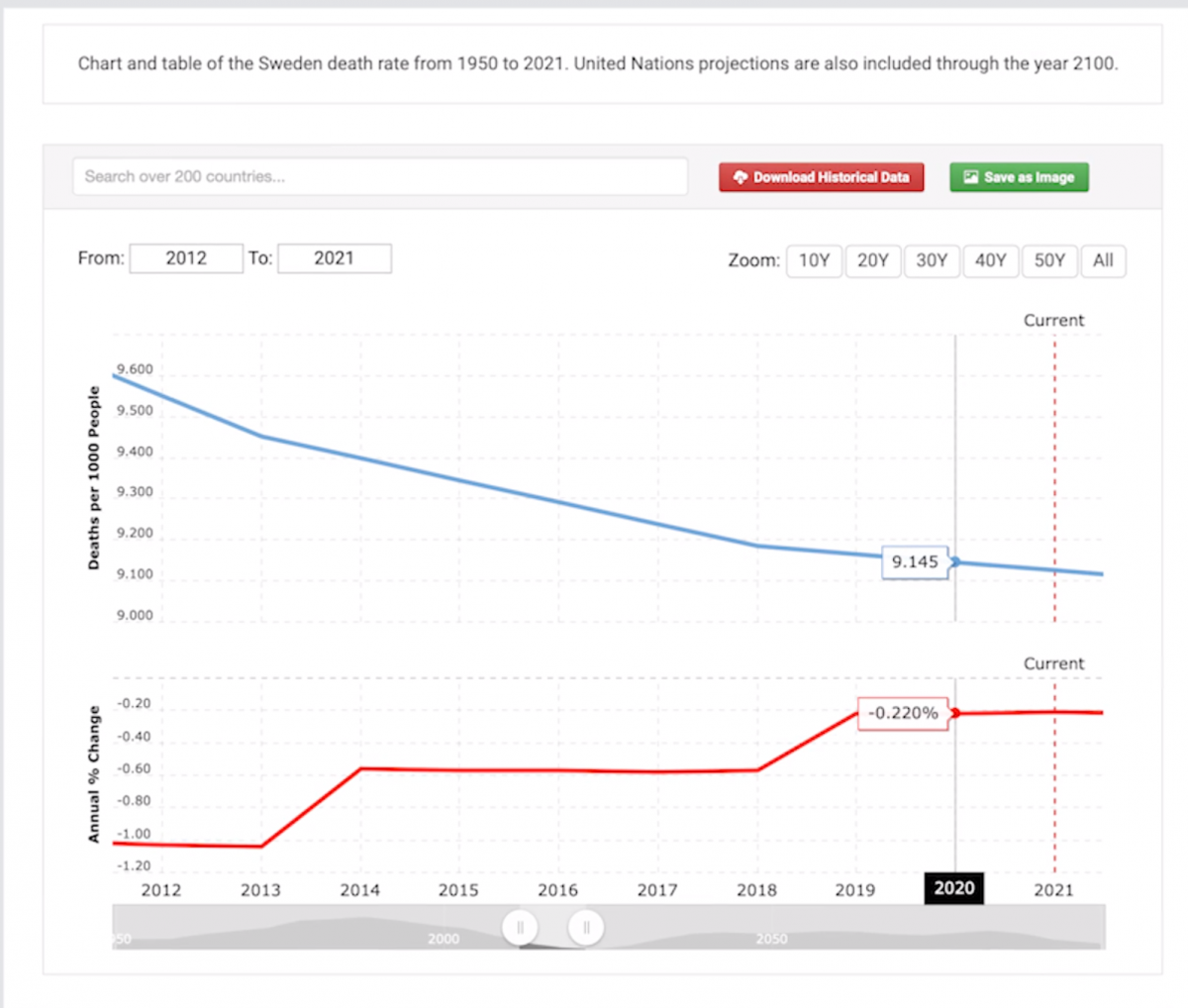Click the 2000 area in range navigator
Viewport: 1188px width, 1008px height.
coord(443,938)
